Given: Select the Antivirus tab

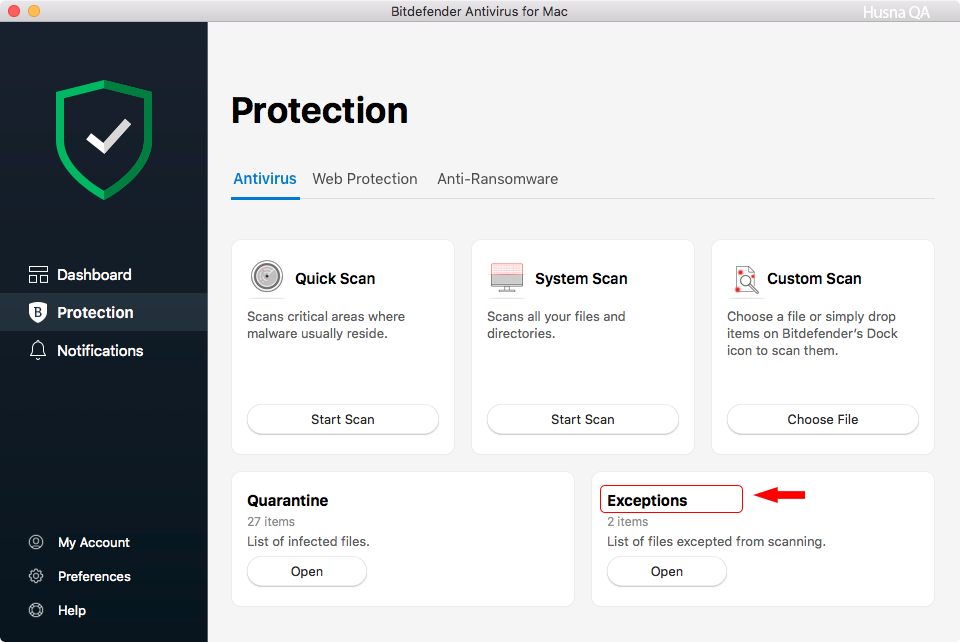Looking at the screenshot, I should point(265,179).
